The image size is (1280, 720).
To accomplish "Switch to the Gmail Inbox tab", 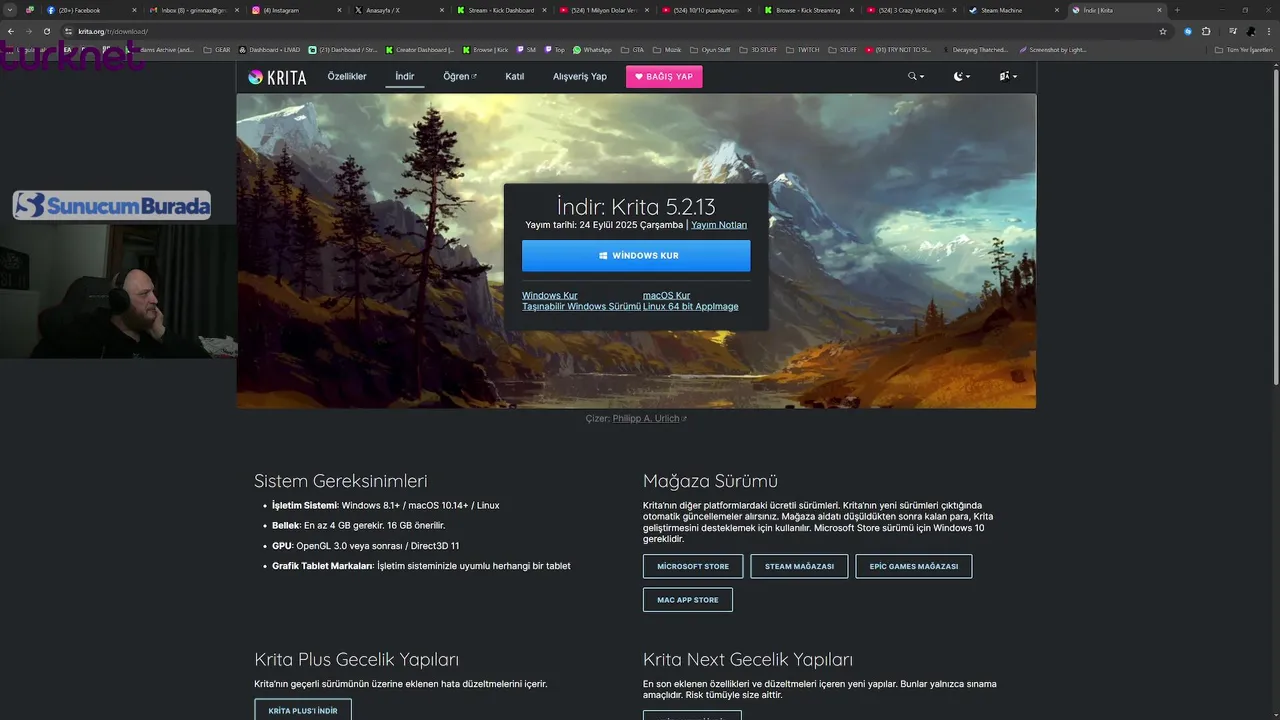I will pos(192,10).
